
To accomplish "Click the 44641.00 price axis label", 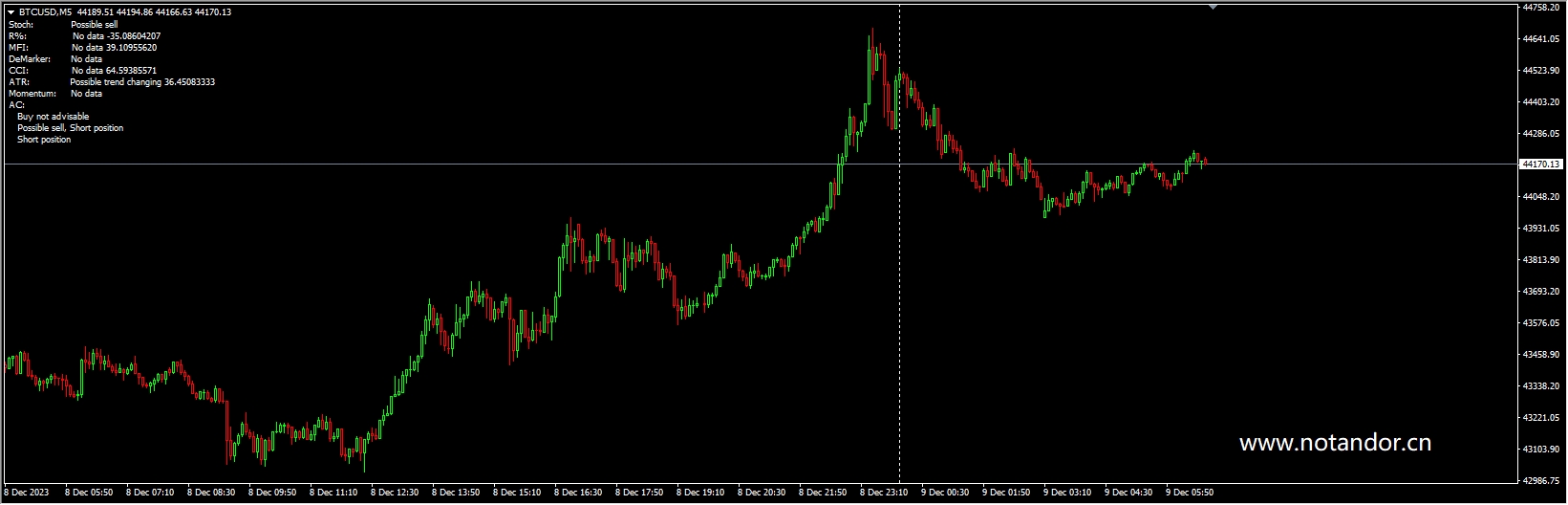I will point(1540,38).
